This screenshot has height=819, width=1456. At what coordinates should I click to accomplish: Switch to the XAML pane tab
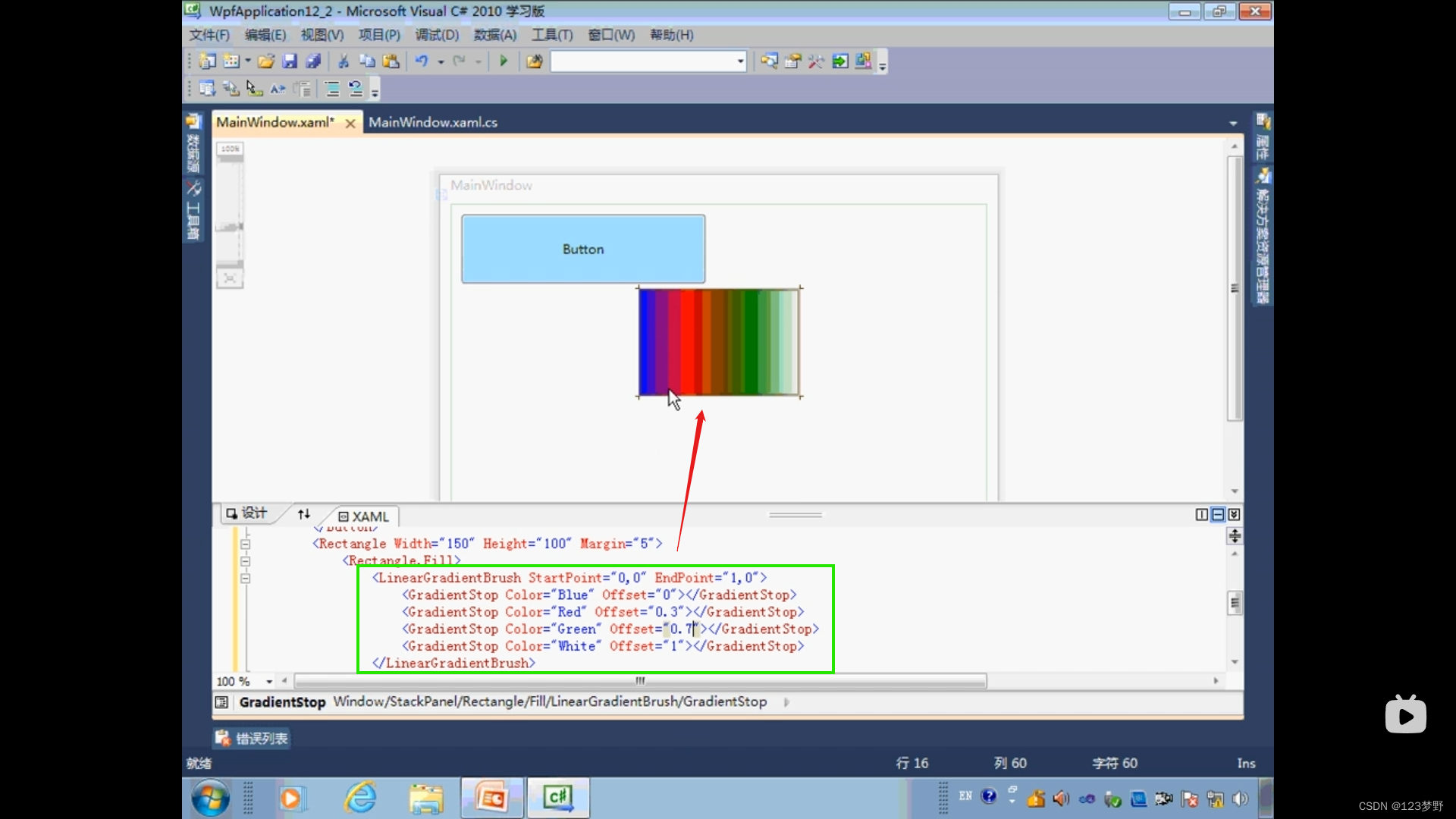click(x=363, y=516)
